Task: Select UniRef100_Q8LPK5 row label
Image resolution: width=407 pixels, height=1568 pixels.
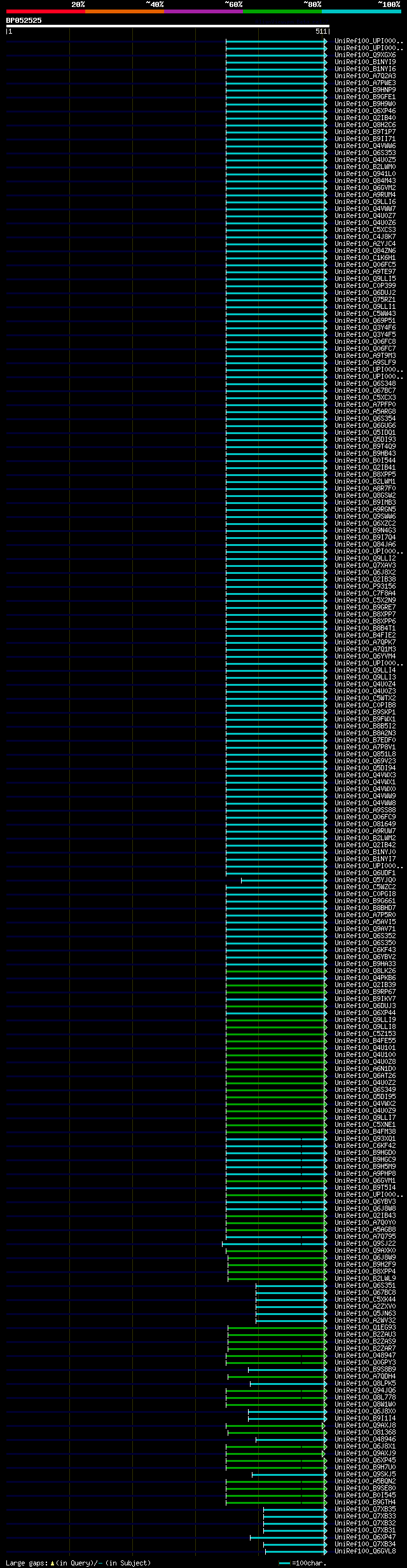Action: point(365,1384)
